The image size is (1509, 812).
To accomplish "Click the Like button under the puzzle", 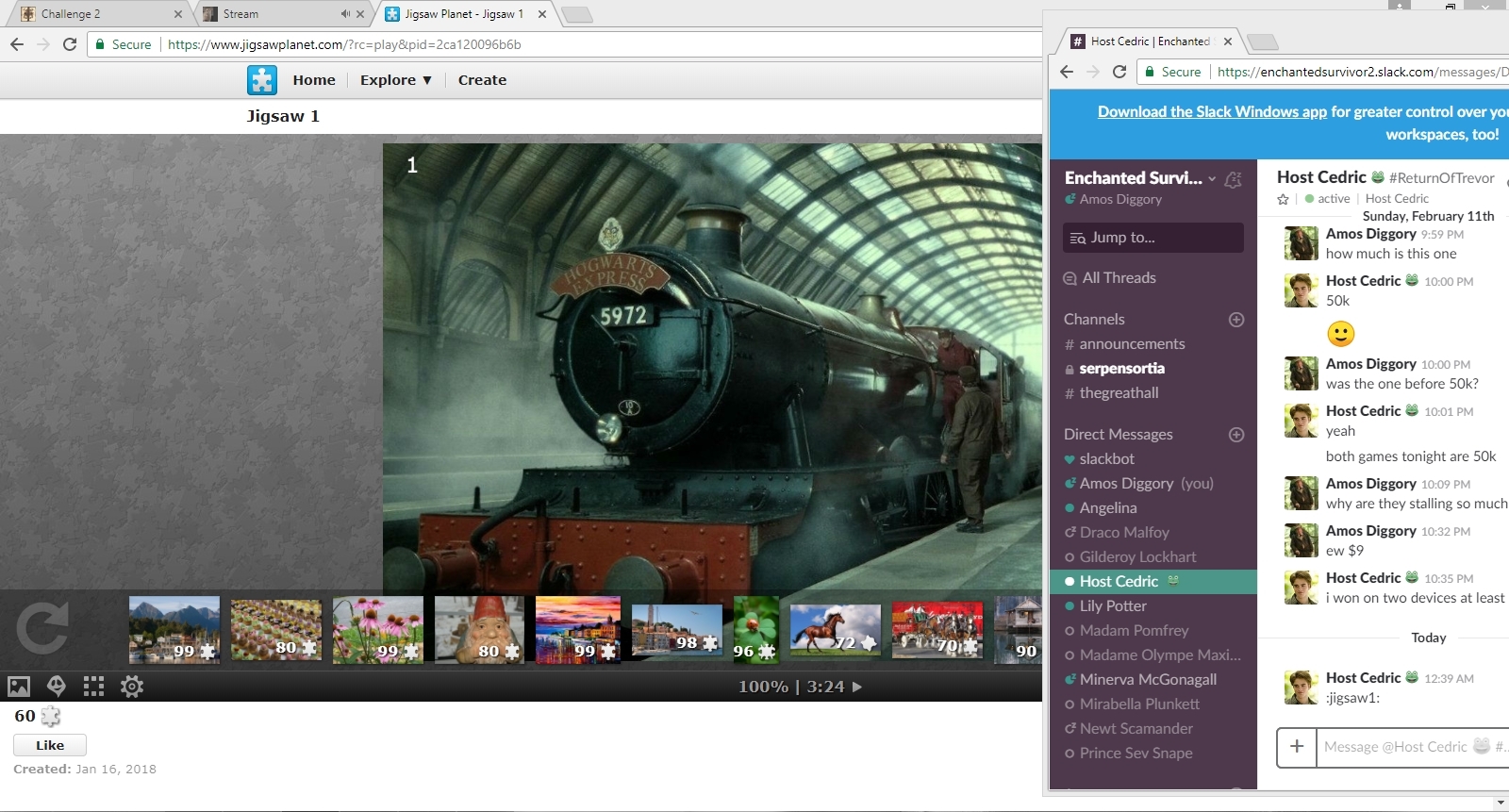I will click(50, 745).
